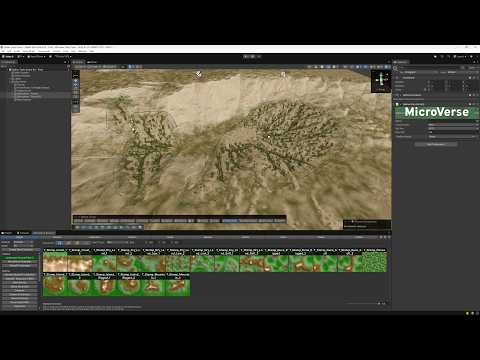Select the green noise pattern thumbnail ending top row

click(x=374, y=260)
